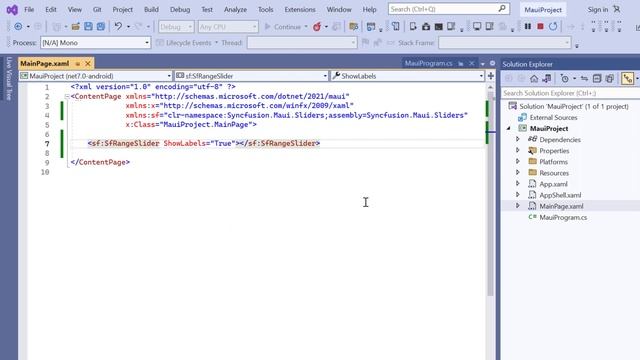The width and height of the screenshot is (640, 360).
Task: Click the monitor display icon in toolbar
Action: click(477, 27)
